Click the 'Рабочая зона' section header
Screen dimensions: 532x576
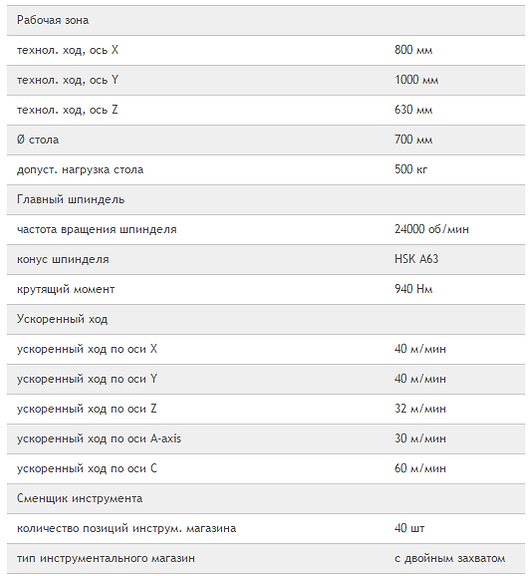(x=53, y=20)
